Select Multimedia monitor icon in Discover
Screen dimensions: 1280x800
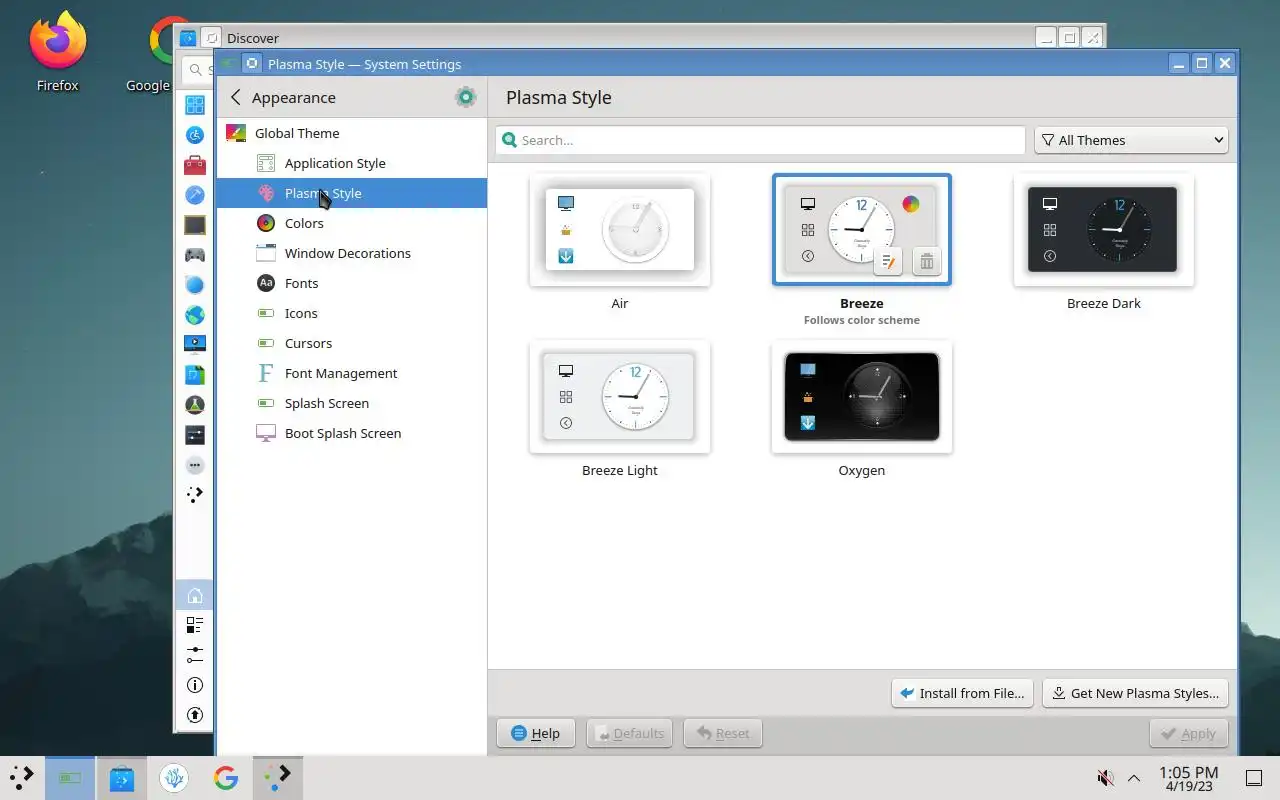click(195, 345)
